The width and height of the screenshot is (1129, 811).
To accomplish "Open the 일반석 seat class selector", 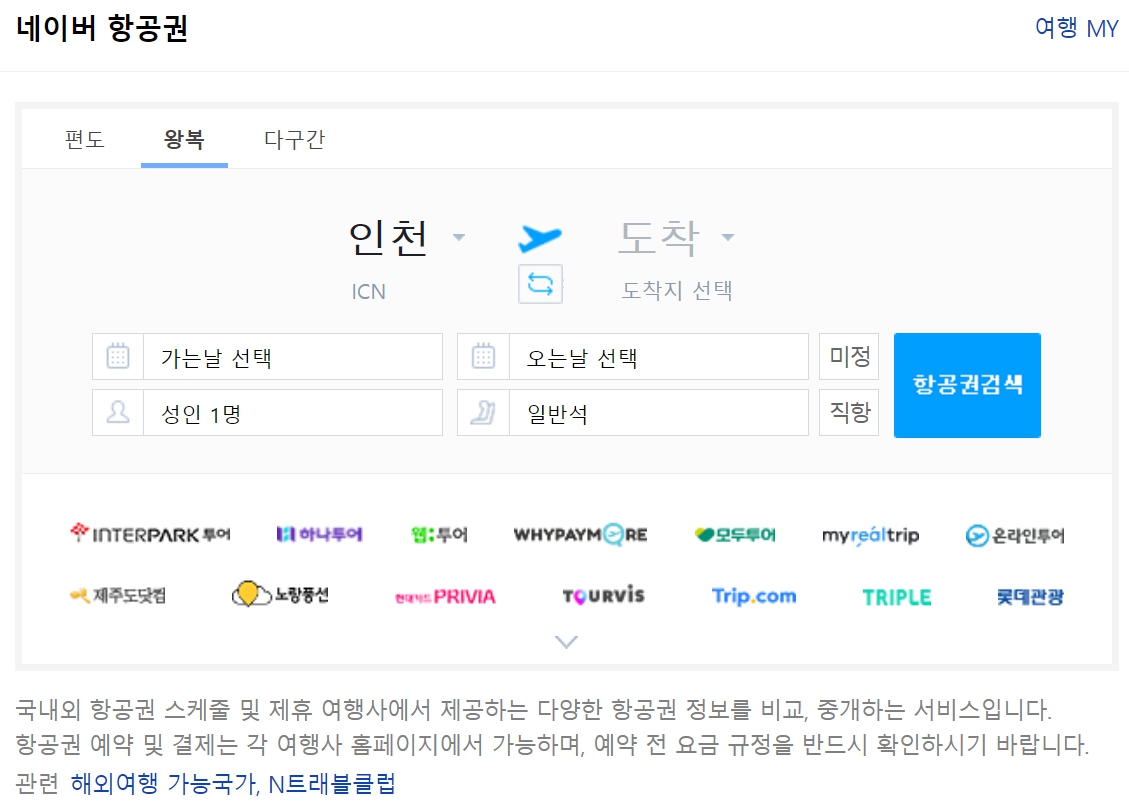I will [x=633, y=413].
